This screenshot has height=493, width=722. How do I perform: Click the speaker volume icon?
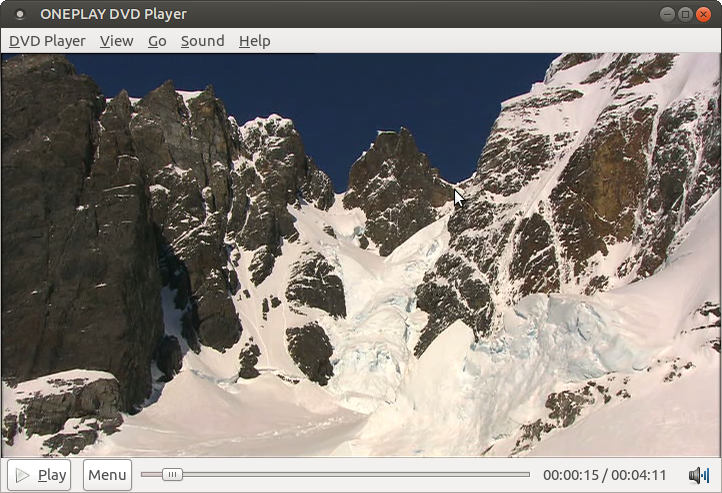[x=698, y=475]
